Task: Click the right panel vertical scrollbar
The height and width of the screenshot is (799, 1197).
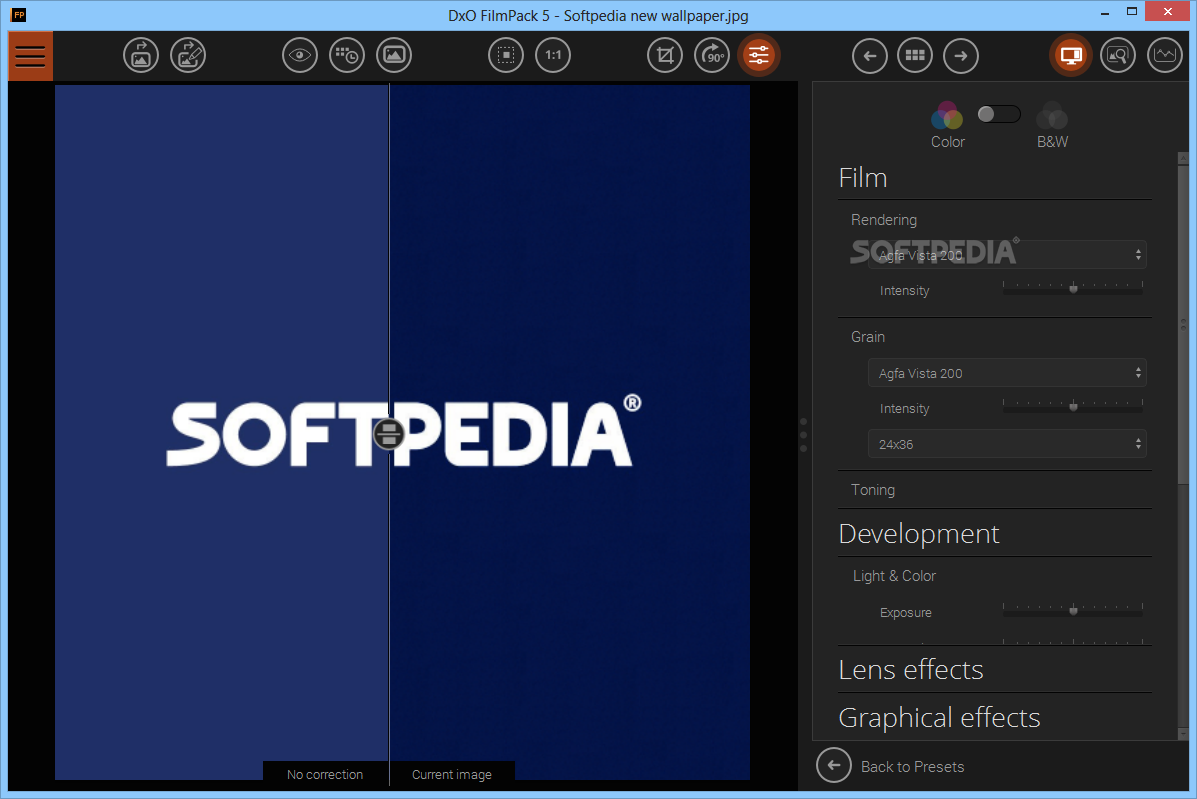Action: click(x=1183, y=324)
